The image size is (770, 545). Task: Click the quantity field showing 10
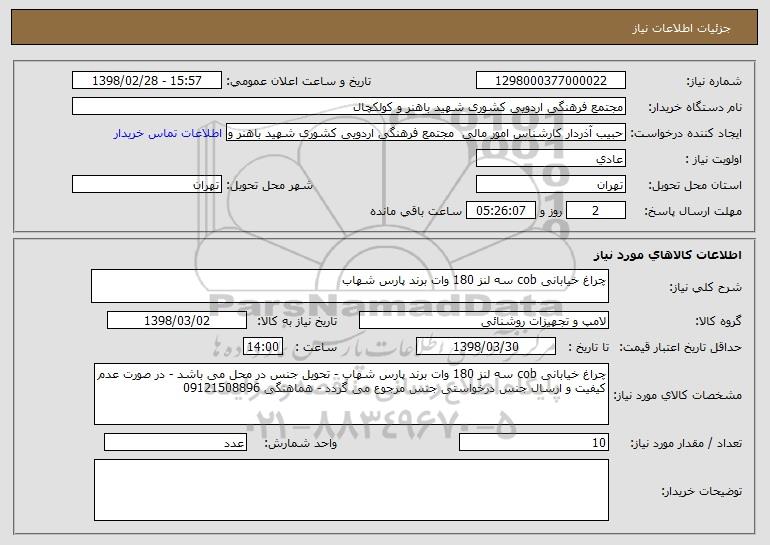tap(534, 442)
